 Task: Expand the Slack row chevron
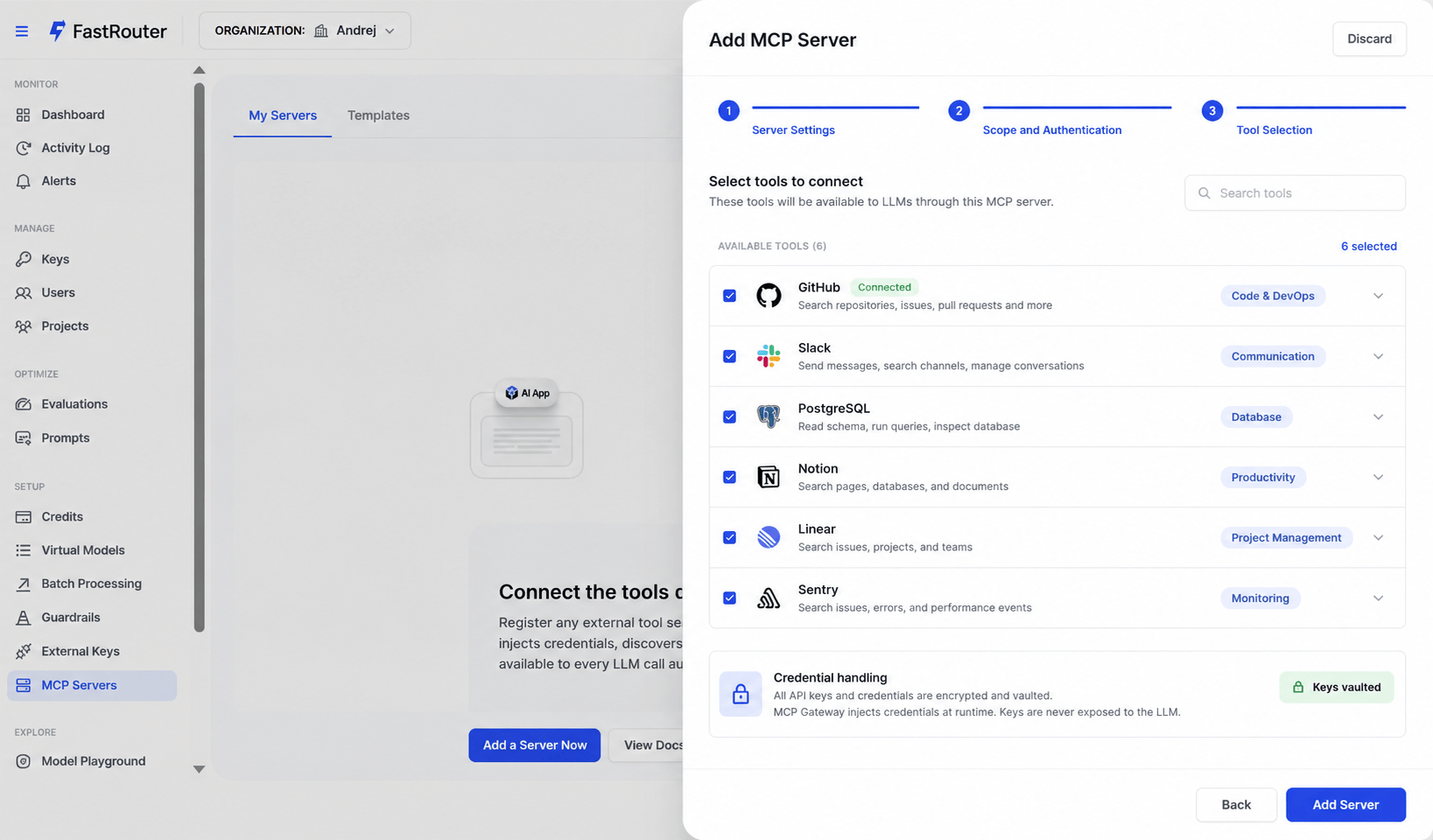(1378, 356)
